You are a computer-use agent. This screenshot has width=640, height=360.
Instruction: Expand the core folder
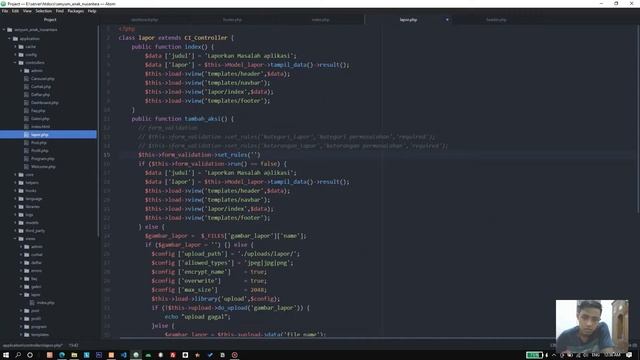tap(16, 175)
